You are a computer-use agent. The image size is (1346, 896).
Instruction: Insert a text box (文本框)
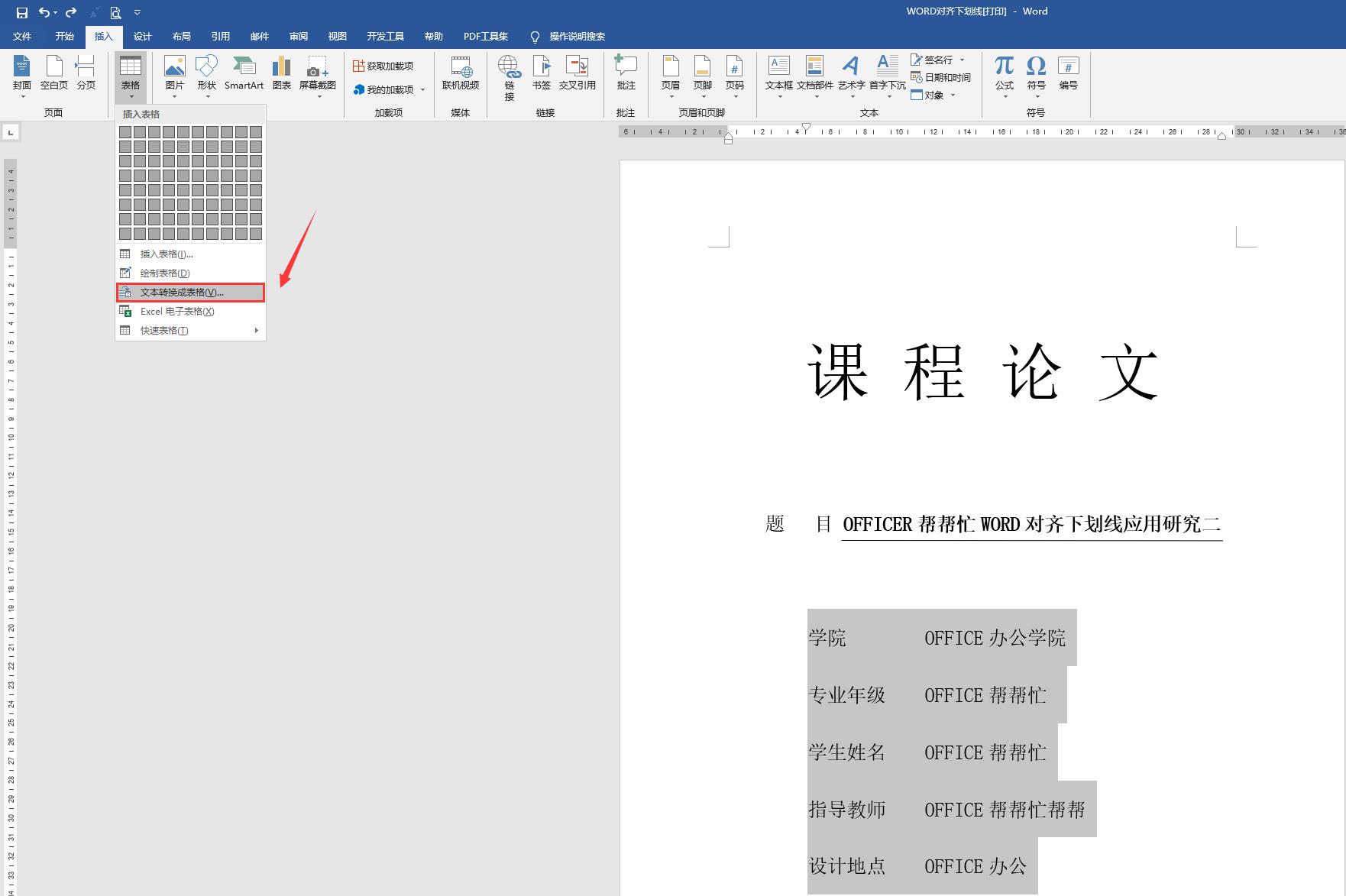[779, 76]
